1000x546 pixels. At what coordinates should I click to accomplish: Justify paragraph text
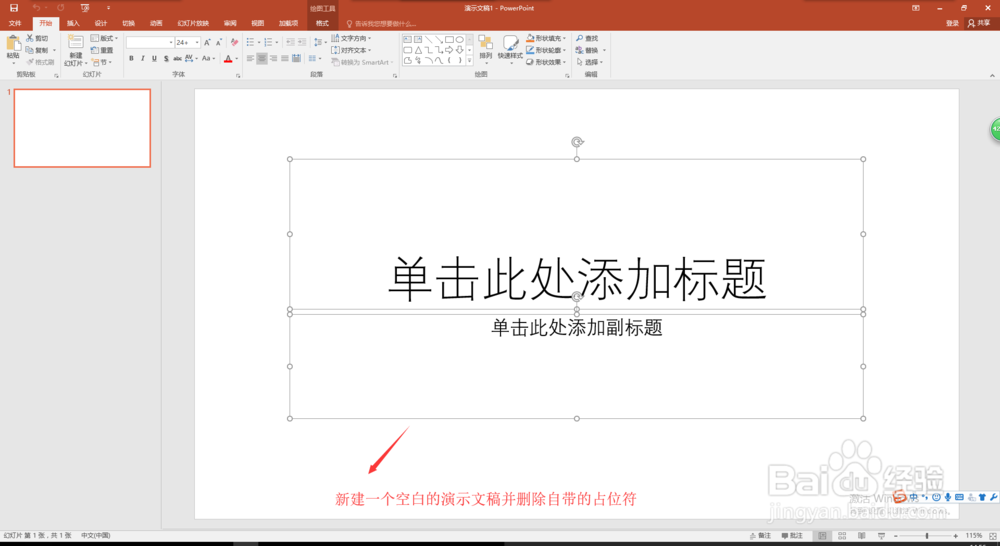pyautogui.click(x=284, y=59)
